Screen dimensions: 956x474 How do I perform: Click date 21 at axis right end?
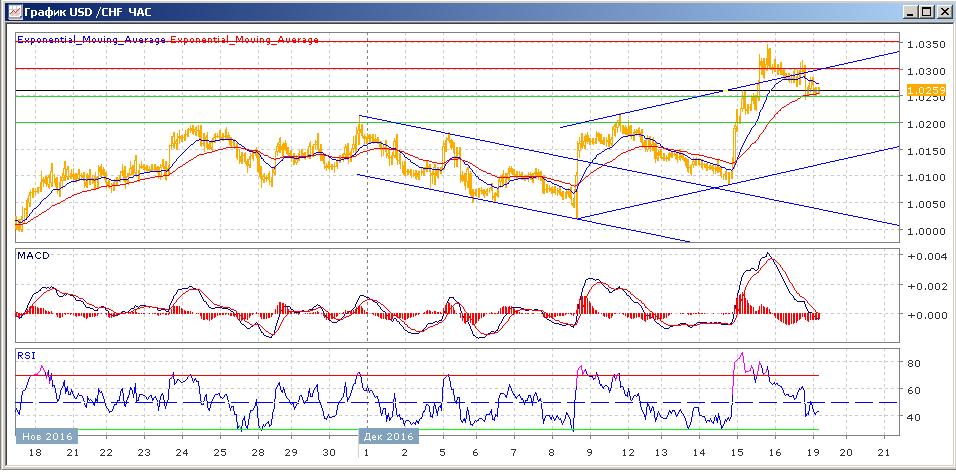point(883,453)
